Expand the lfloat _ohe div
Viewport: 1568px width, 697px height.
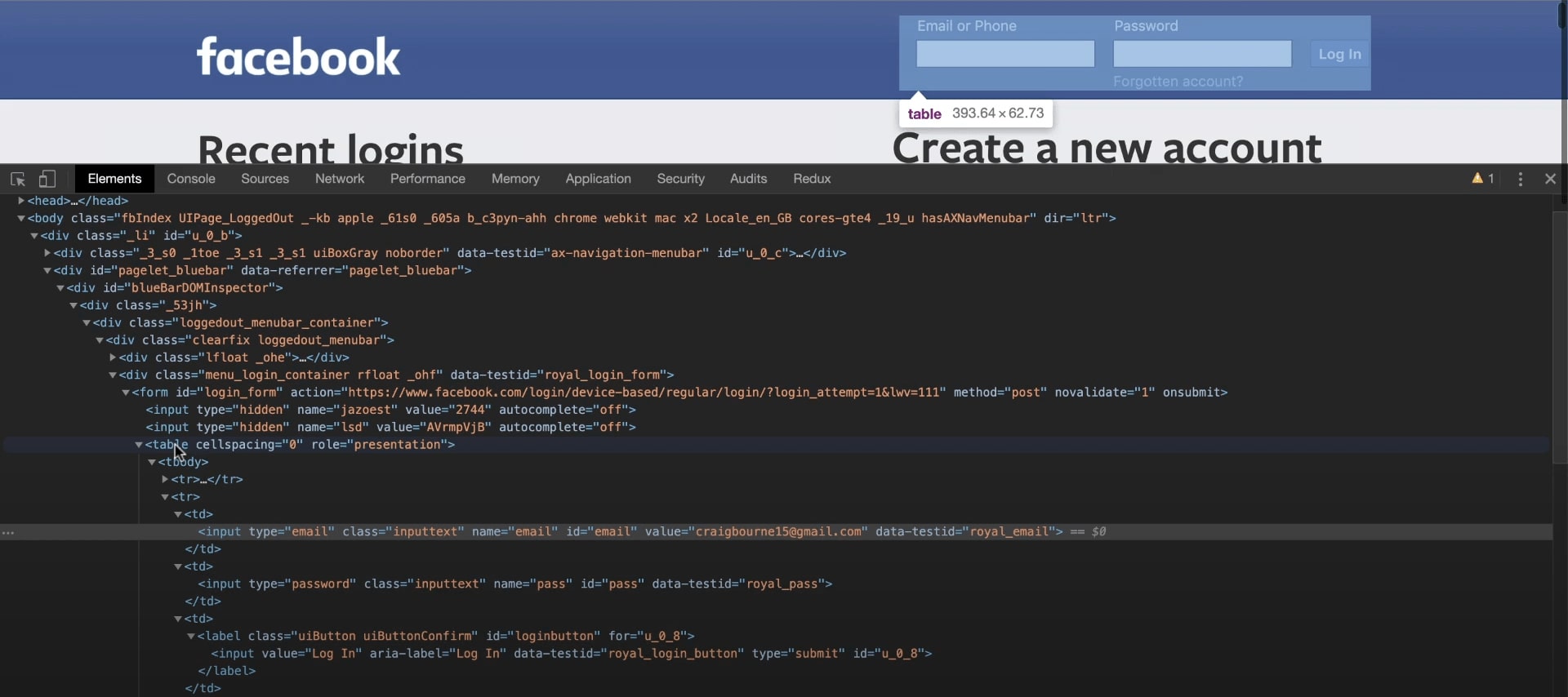tap(113, 358)
